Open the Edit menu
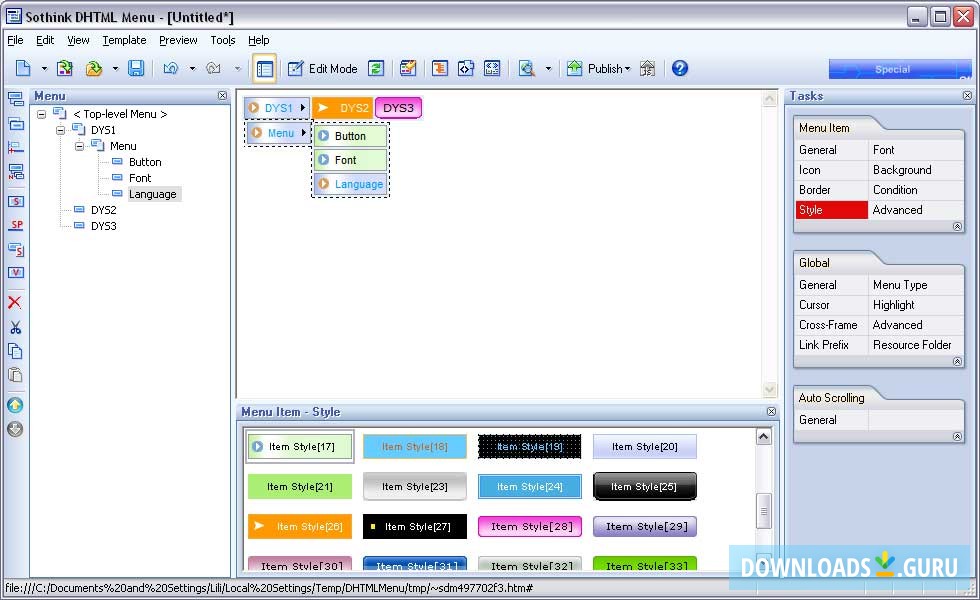980x600 pixels. (45, 40)
